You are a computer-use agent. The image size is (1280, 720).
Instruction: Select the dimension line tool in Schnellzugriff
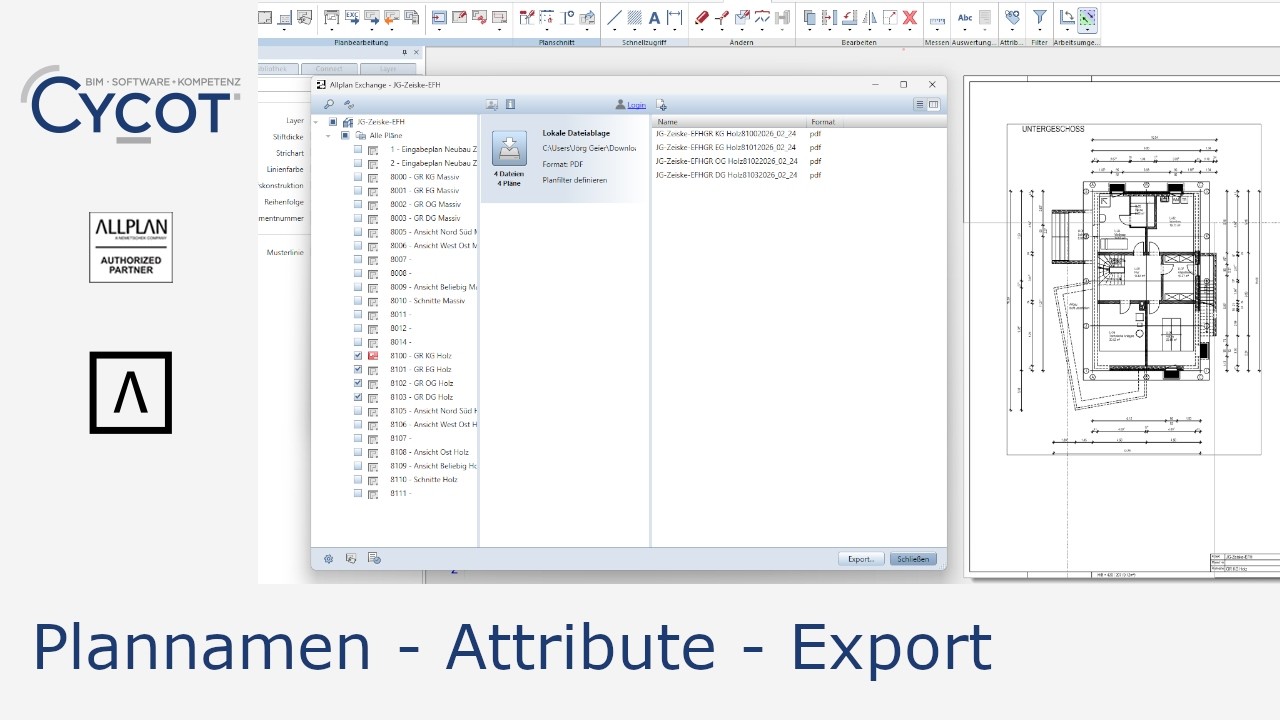pyautogui.click(x=674, y=17)
